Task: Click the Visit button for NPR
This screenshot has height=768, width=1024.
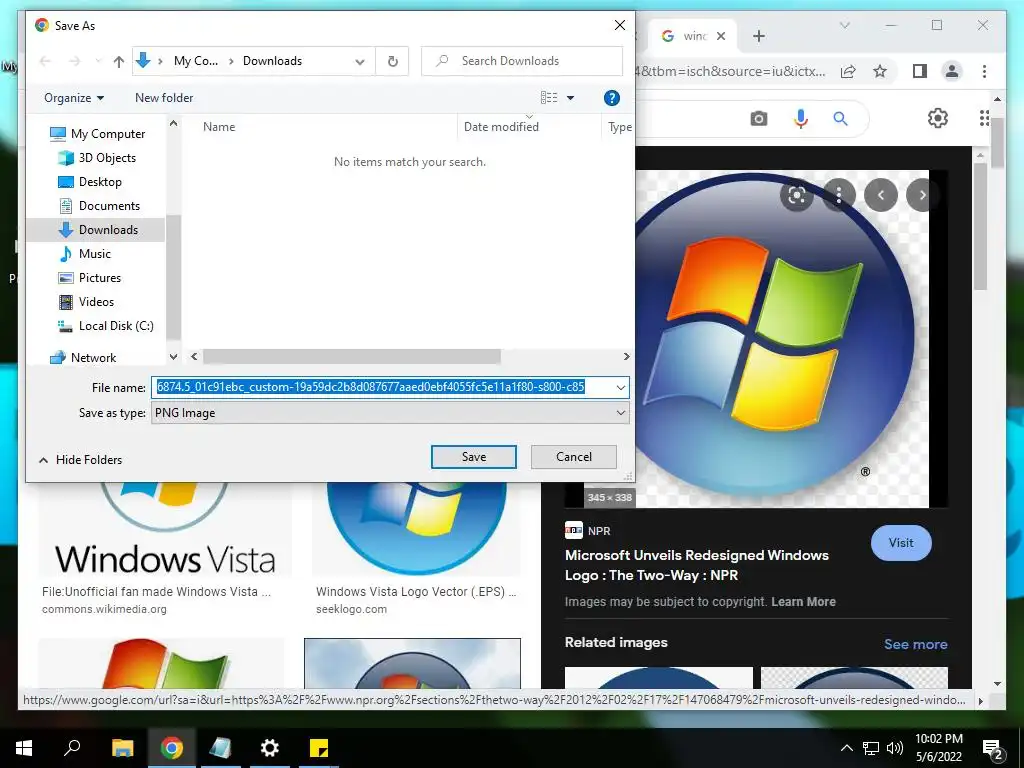Action: [x=901, y=543]
